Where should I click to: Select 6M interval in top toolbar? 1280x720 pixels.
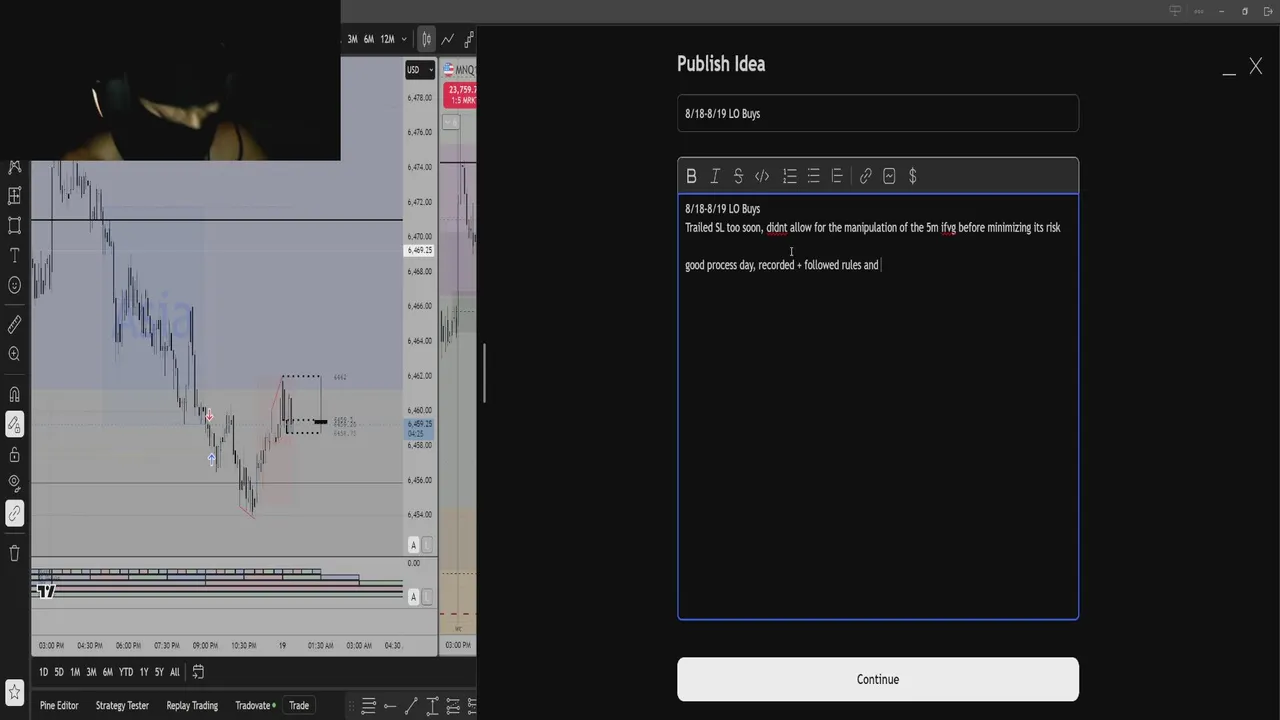(x=369, y=39)
